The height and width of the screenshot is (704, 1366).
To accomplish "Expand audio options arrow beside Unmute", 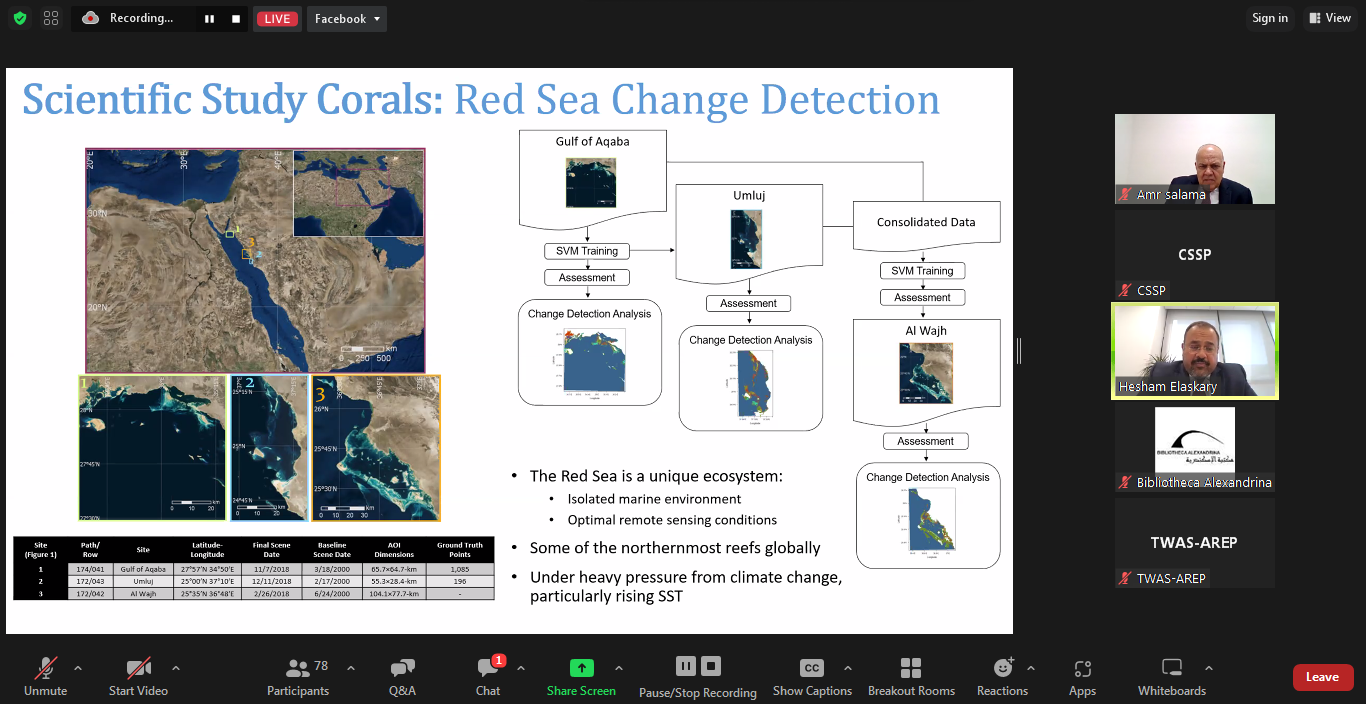I will point(78,668).
